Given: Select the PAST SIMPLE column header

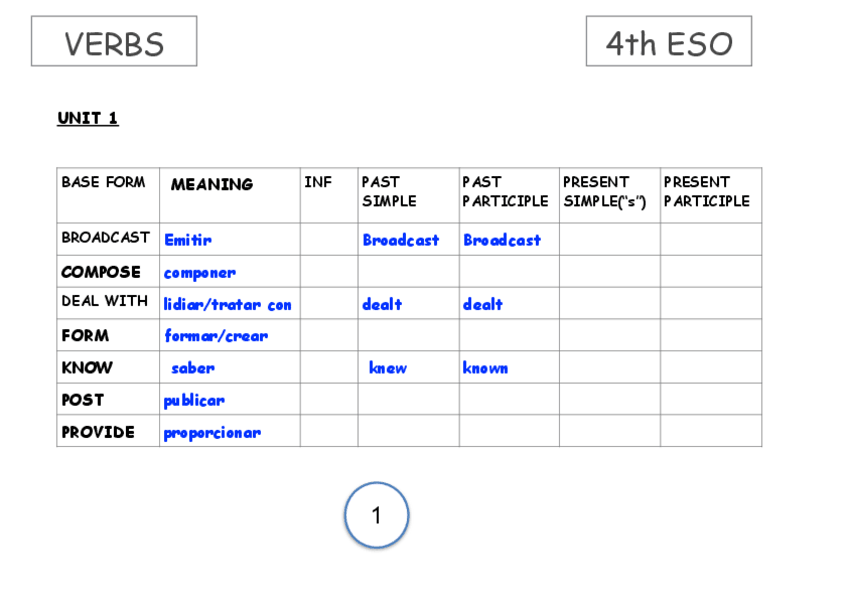Looking at the screenshot, I should [x=389, y=192].
